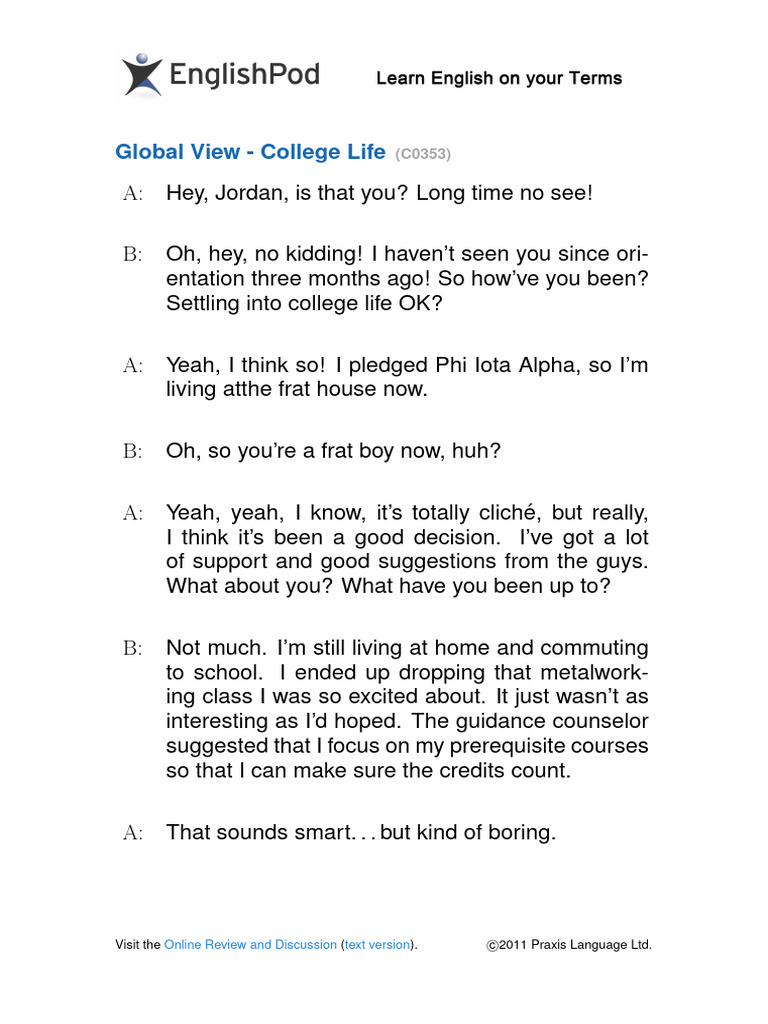Image resolution: width=768 pixels, height=1024 pixels.
Task: Click the first 'A:' speaker label
Action: coord(133,193)
